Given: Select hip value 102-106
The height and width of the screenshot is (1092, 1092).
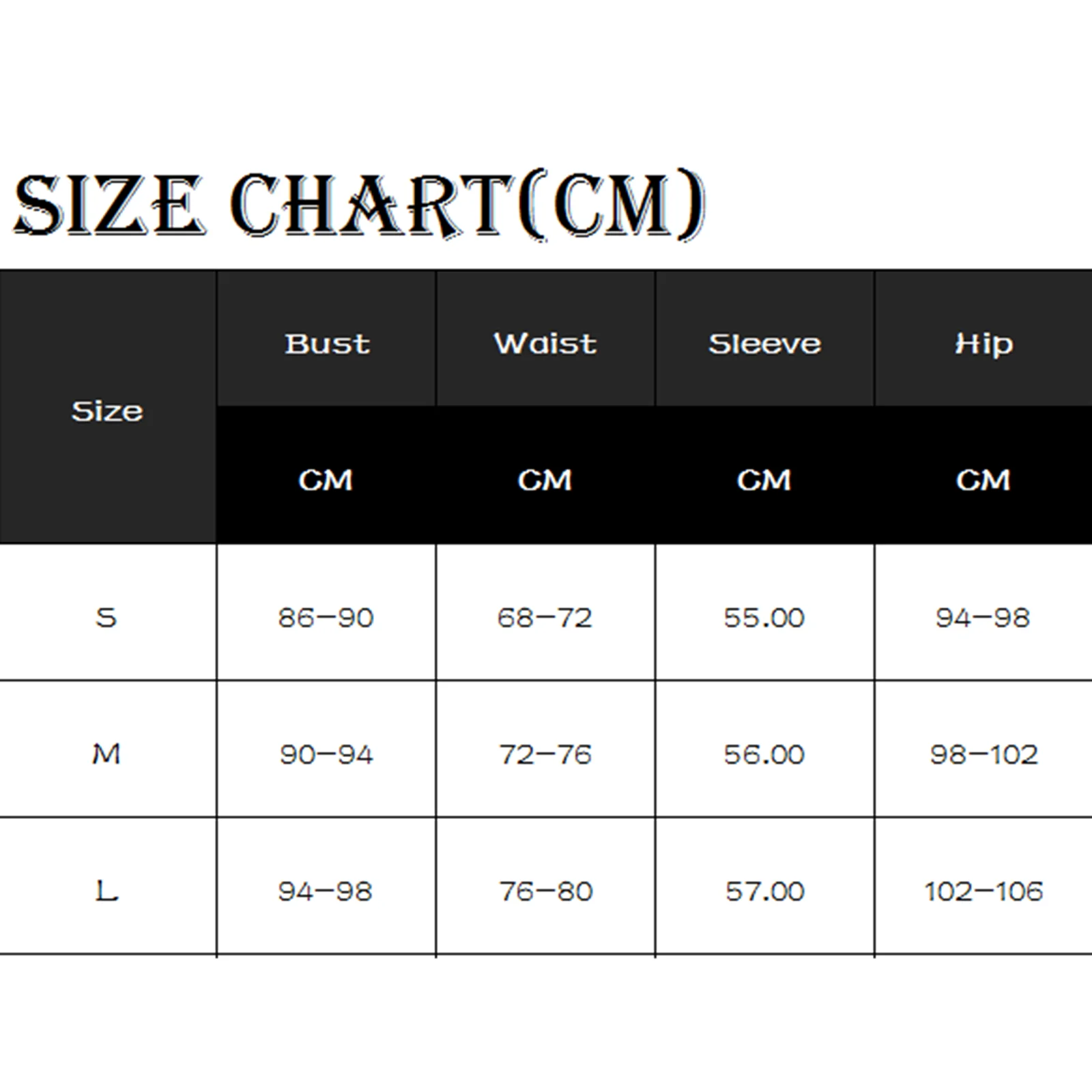Looking at the screenshot, I should pyautogui.click(x=983, y=891).
